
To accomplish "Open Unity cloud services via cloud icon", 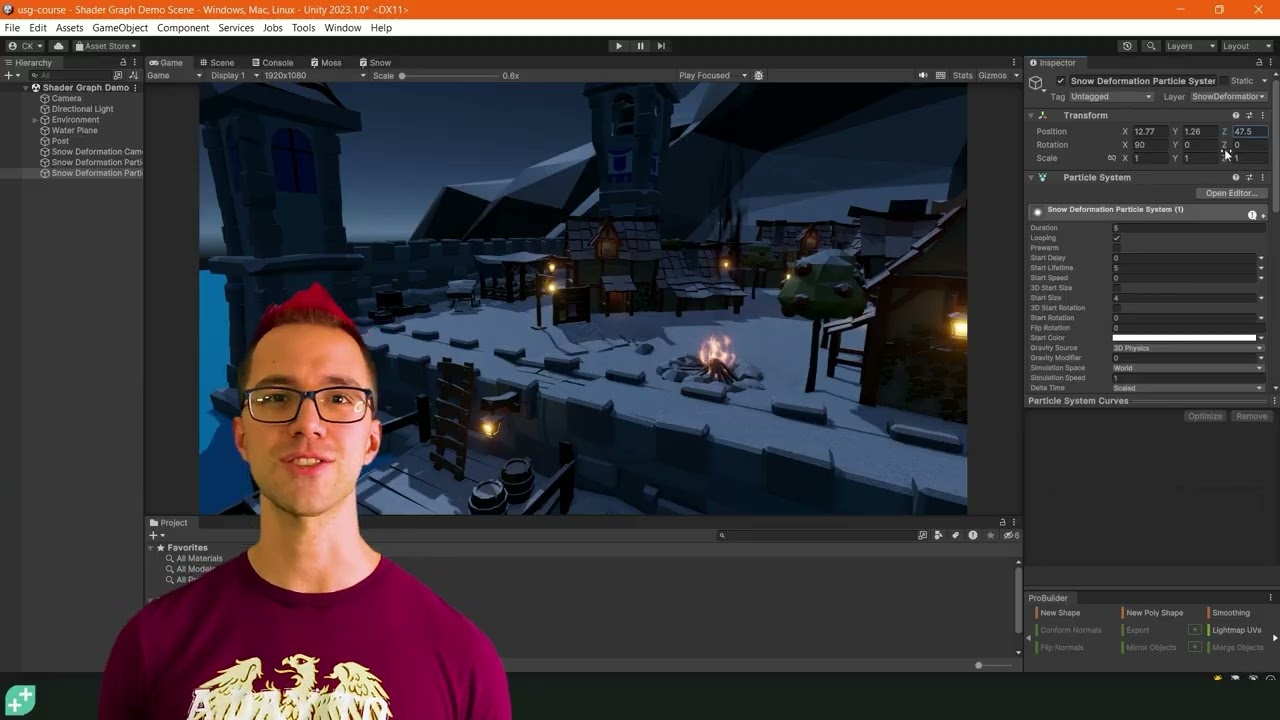I will [x=59, y=46].
